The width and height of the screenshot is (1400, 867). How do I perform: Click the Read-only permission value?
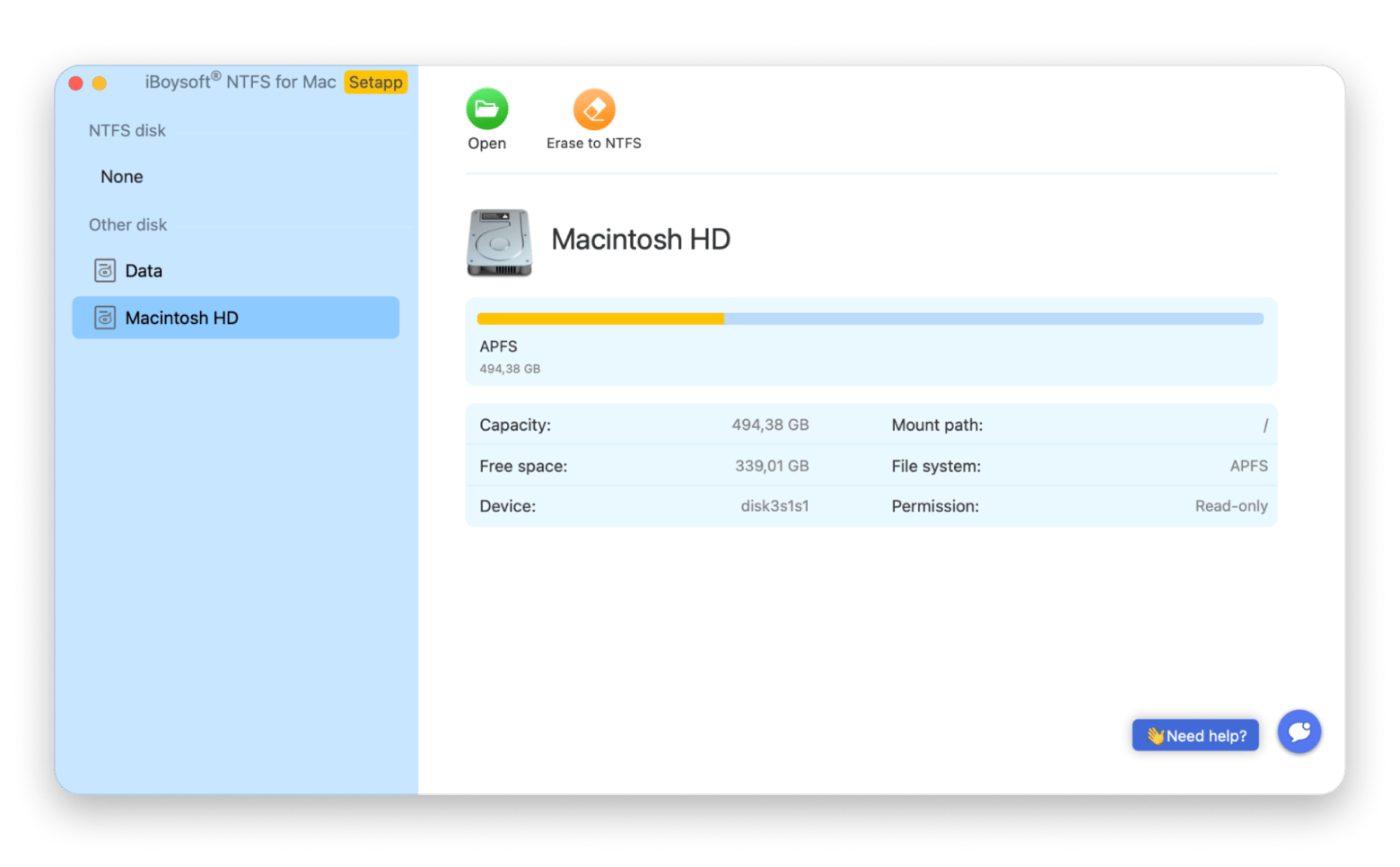point(1230,506)
